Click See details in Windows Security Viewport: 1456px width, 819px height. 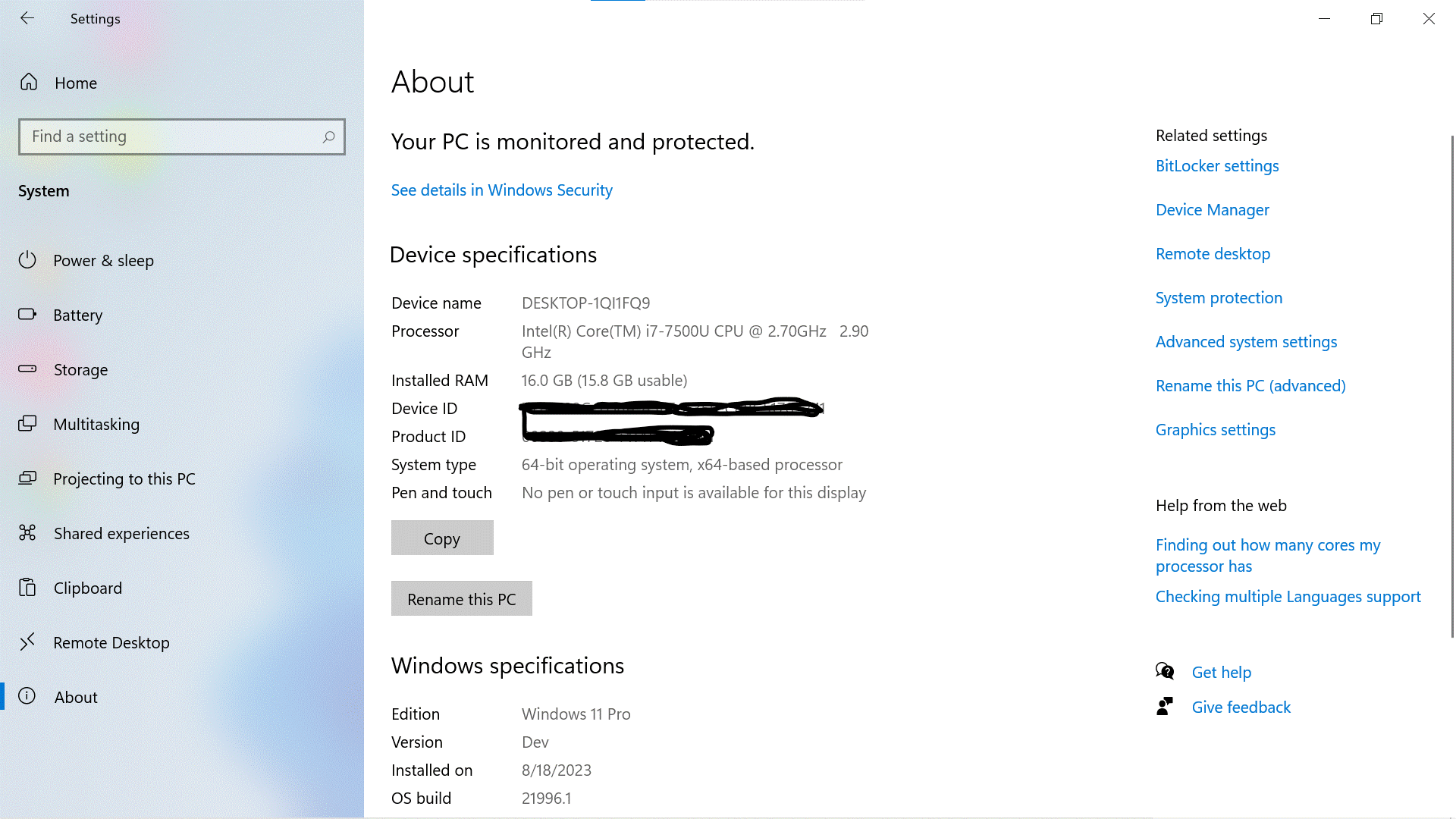click(501, 190)
